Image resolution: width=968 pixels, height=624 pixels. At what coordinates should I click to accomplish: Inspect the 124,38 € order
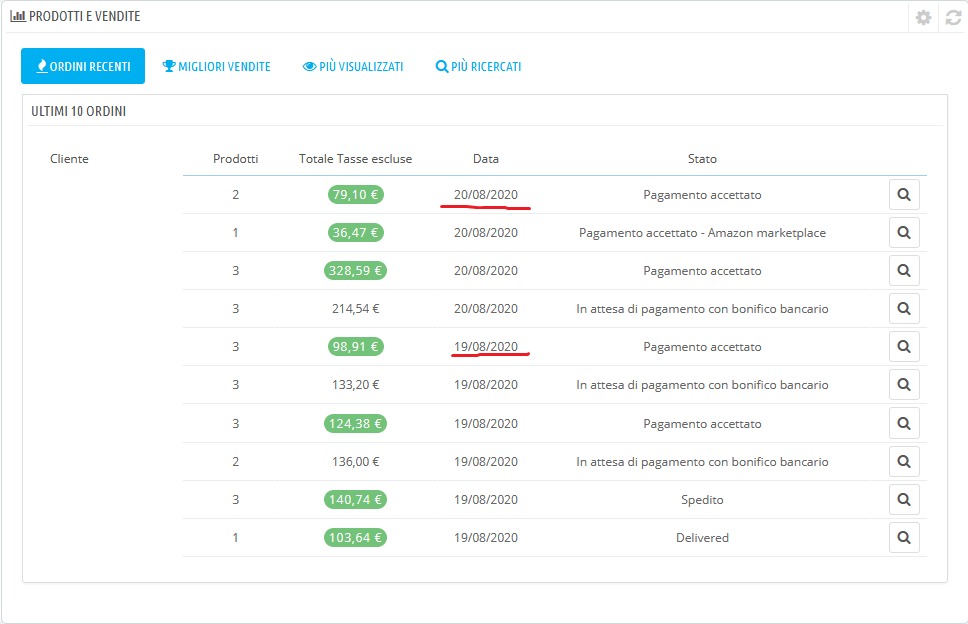(x=904, y=423)
